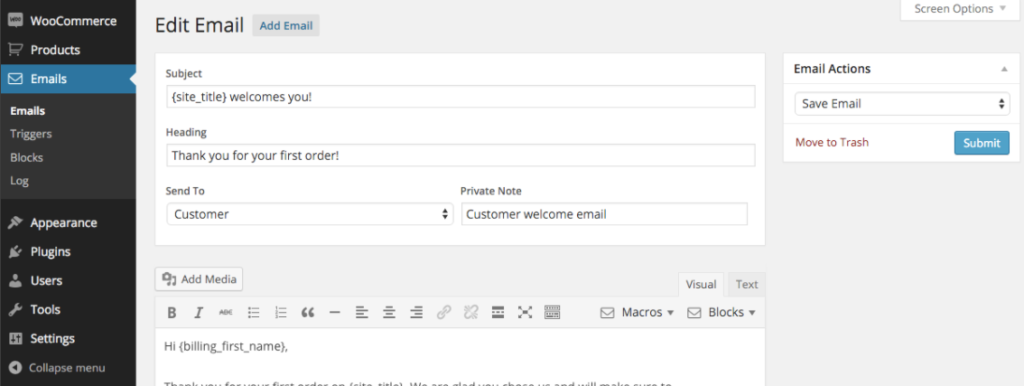Open the Users menu

point(68,281)
